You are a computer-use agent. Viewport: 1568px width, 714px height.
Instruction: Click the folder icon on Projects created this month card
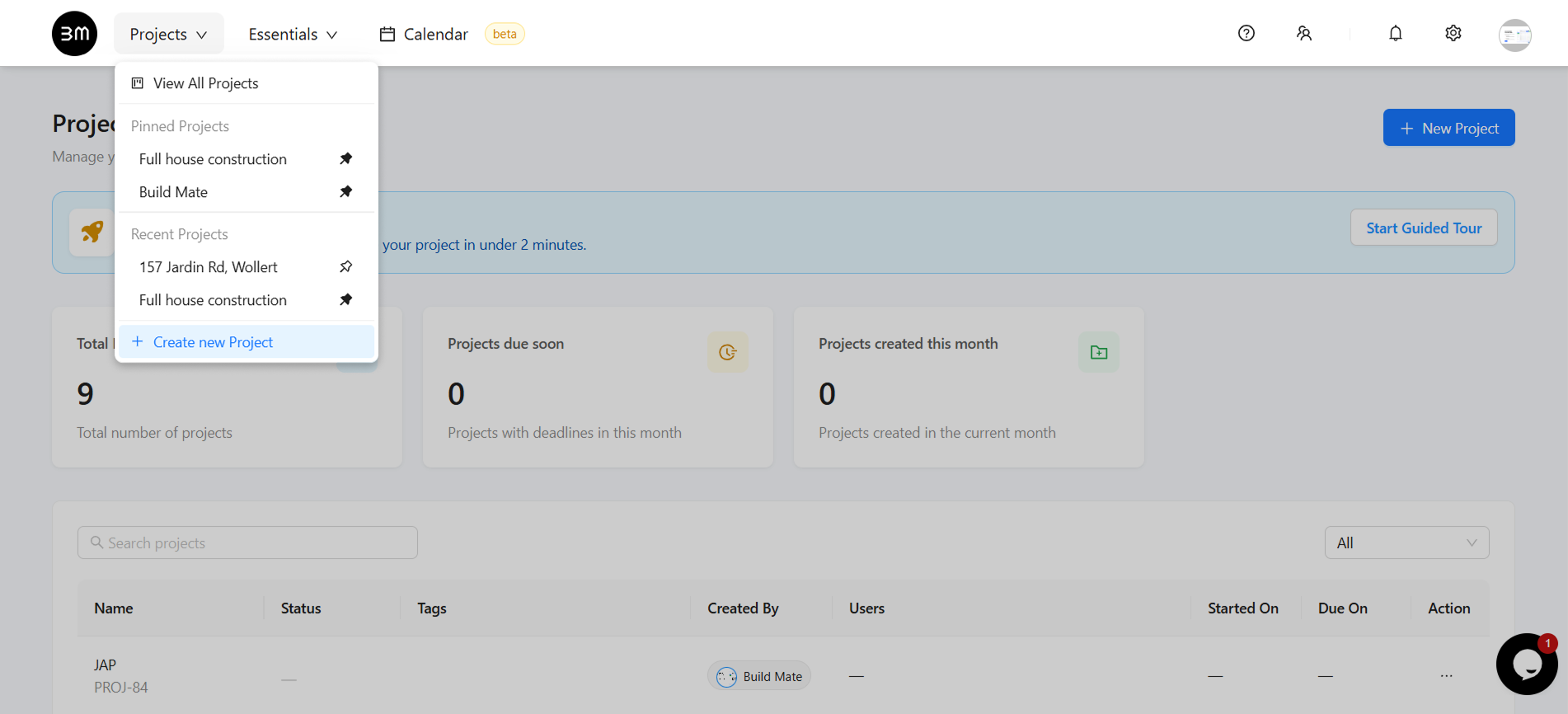coord(1099,352)
